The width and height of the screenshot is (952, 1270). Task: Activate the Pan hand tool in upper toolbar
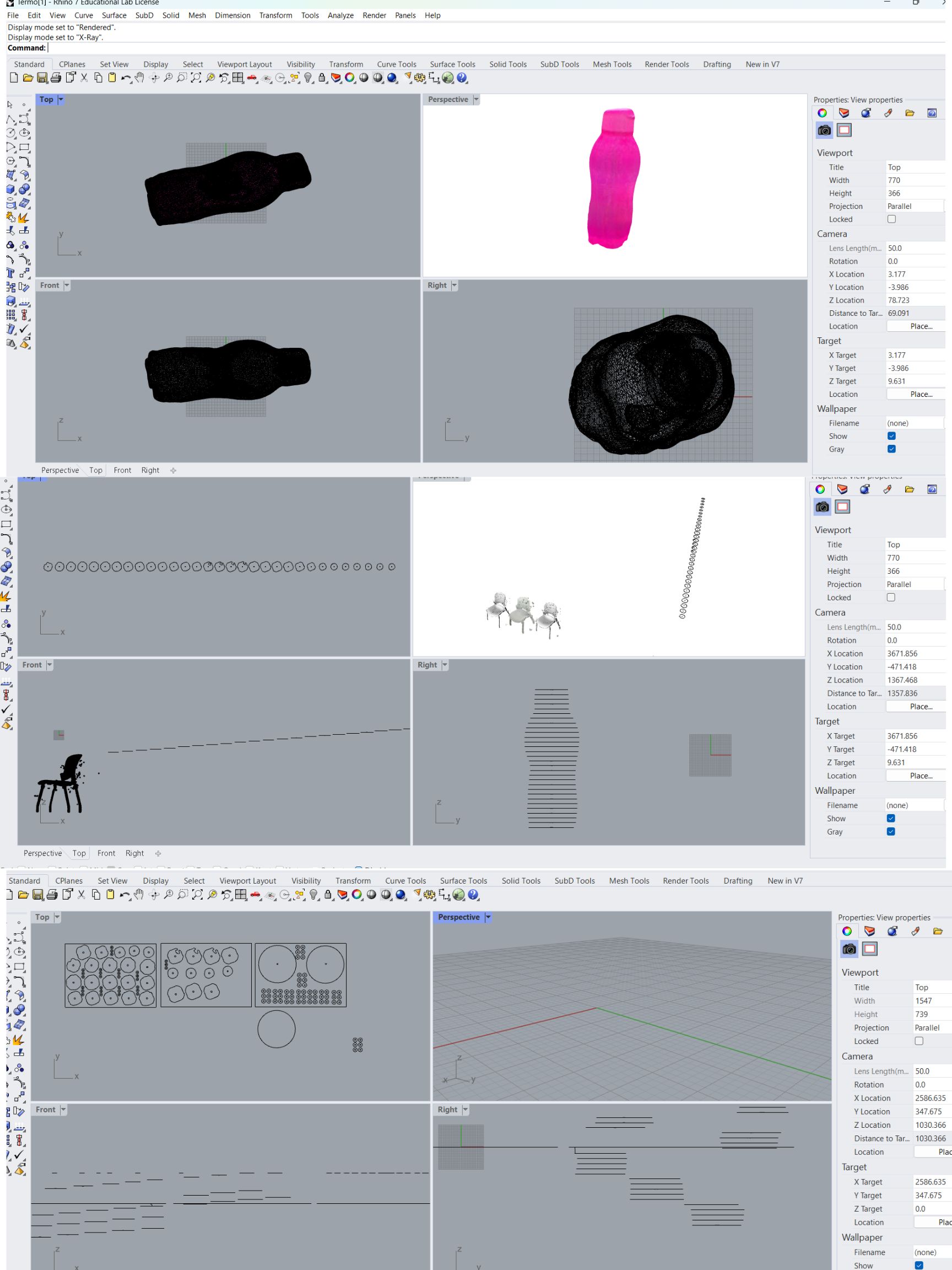click(x=139, y=78)
